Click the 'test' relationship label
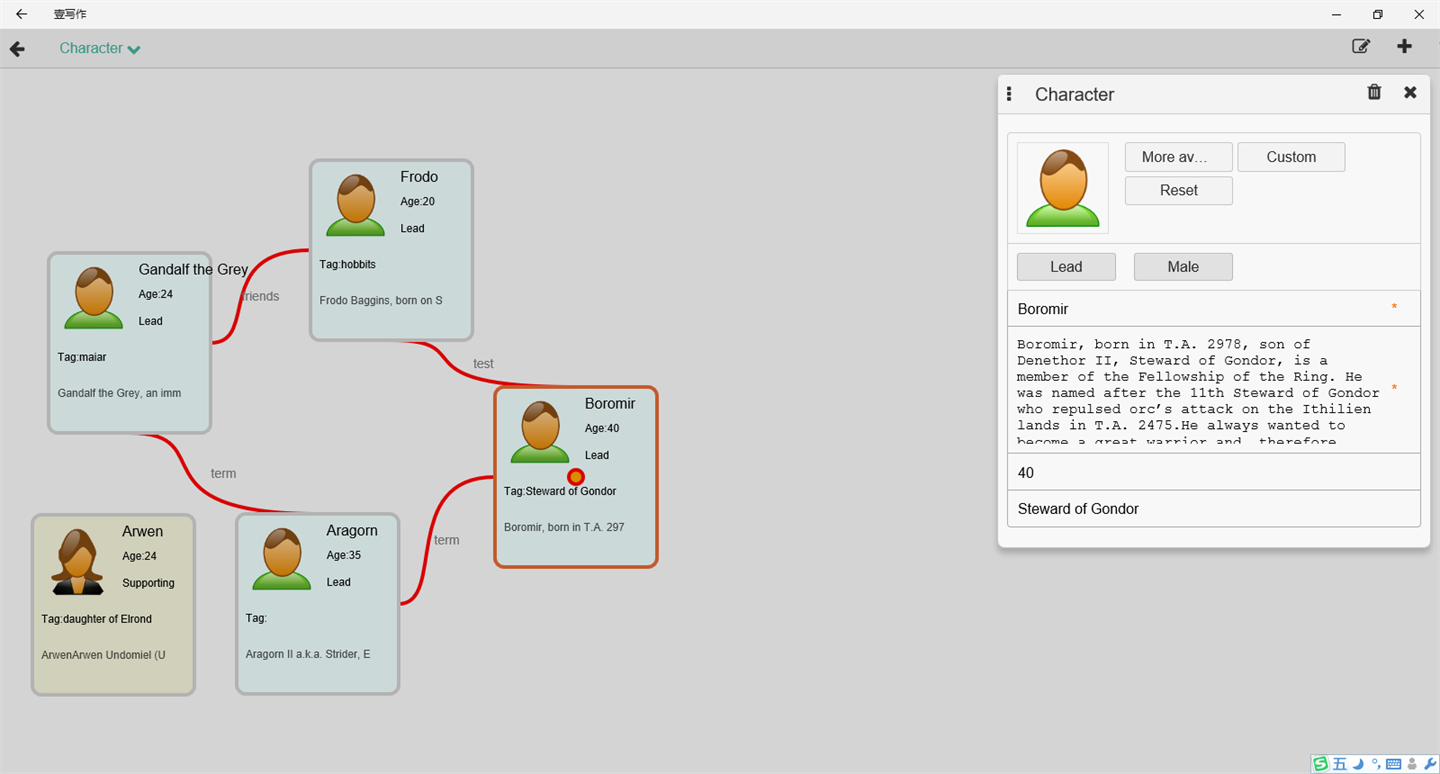This screenshot has width=1440, height=774. [x=483, y=364]
